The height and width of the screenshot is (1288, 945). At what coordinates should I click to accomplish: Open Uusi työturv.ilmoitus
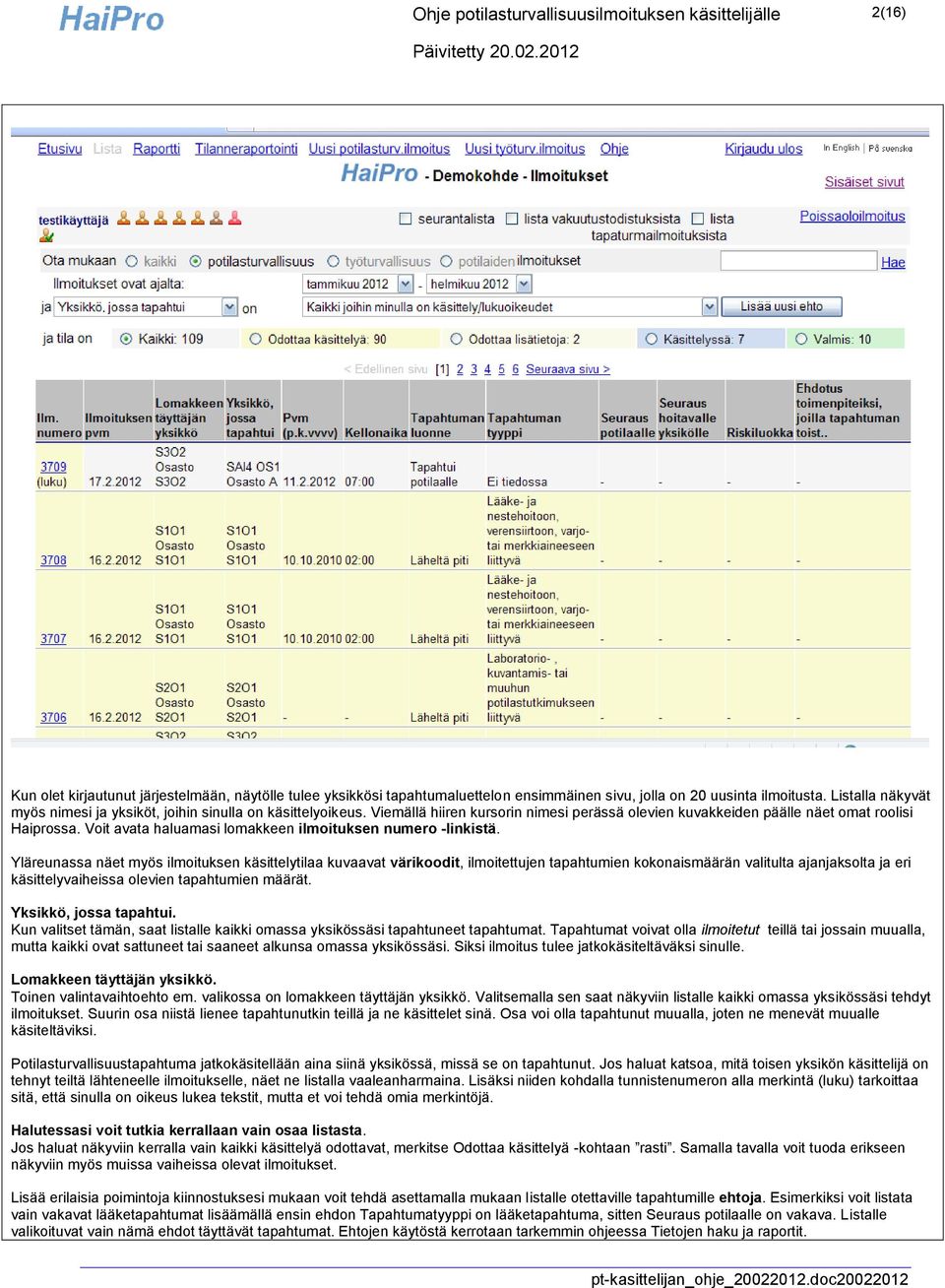point(525,149)
